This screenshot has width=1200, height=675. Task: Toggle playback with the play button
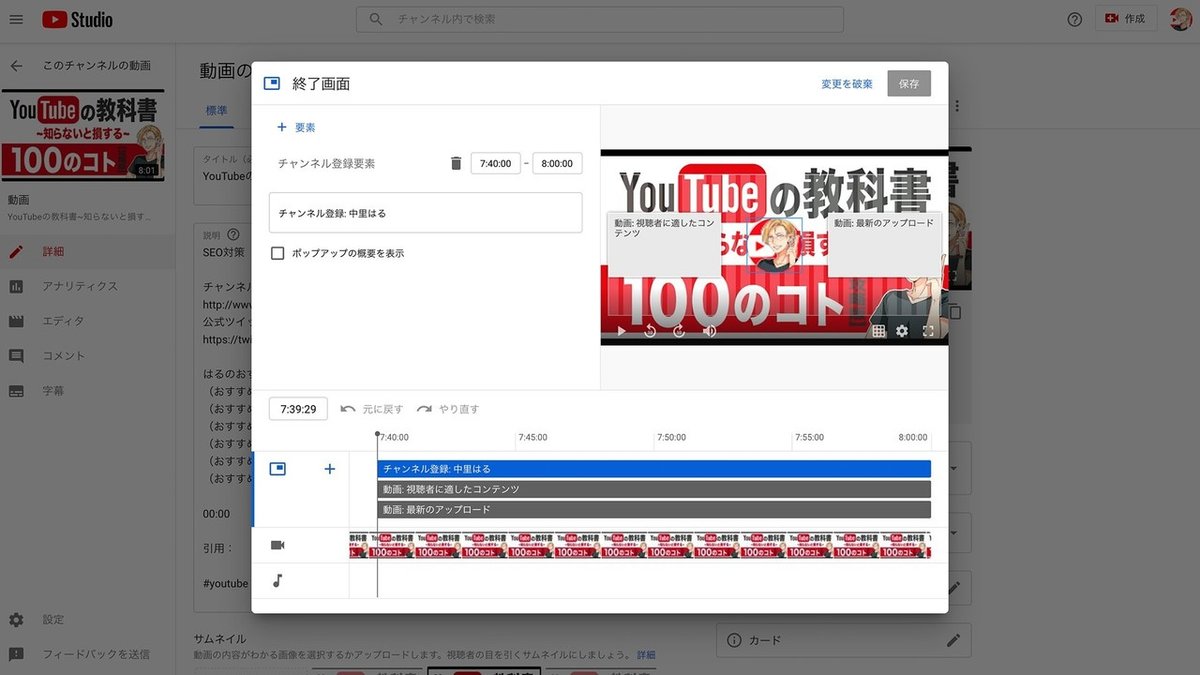621,330
